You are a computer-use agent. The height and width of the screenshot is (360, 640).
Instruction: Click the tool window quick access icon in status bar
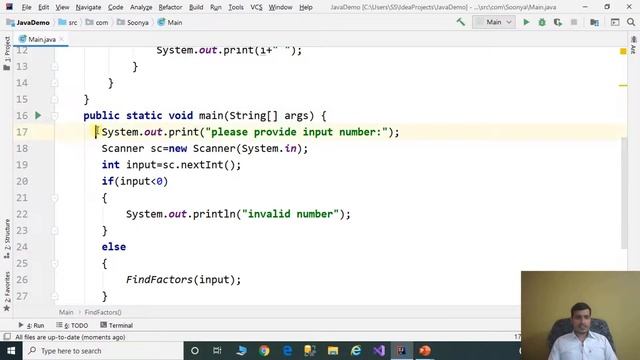click(x=7, y=337)
